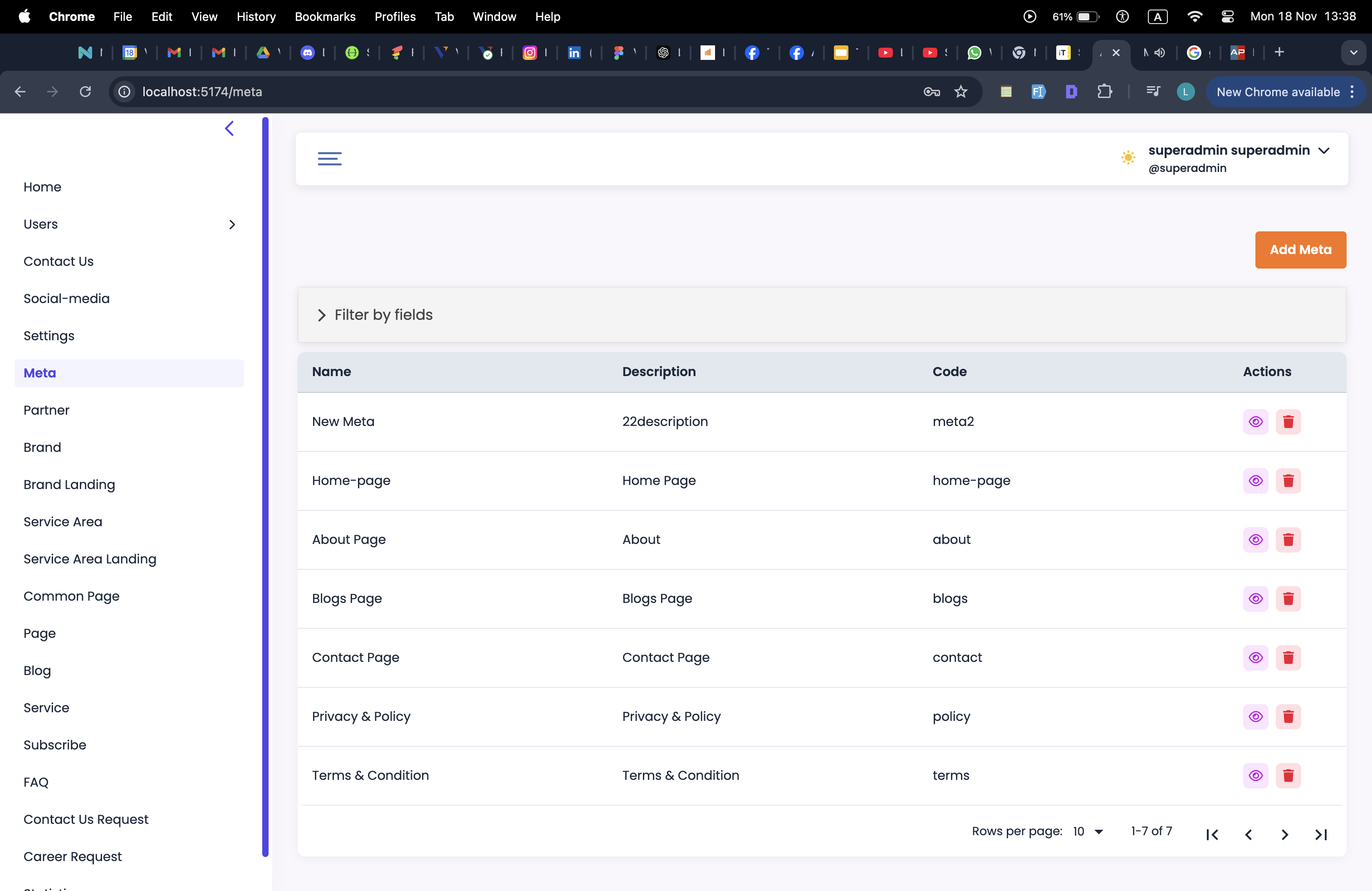
Task: Go back in browser history
Action: click(20, 92)
